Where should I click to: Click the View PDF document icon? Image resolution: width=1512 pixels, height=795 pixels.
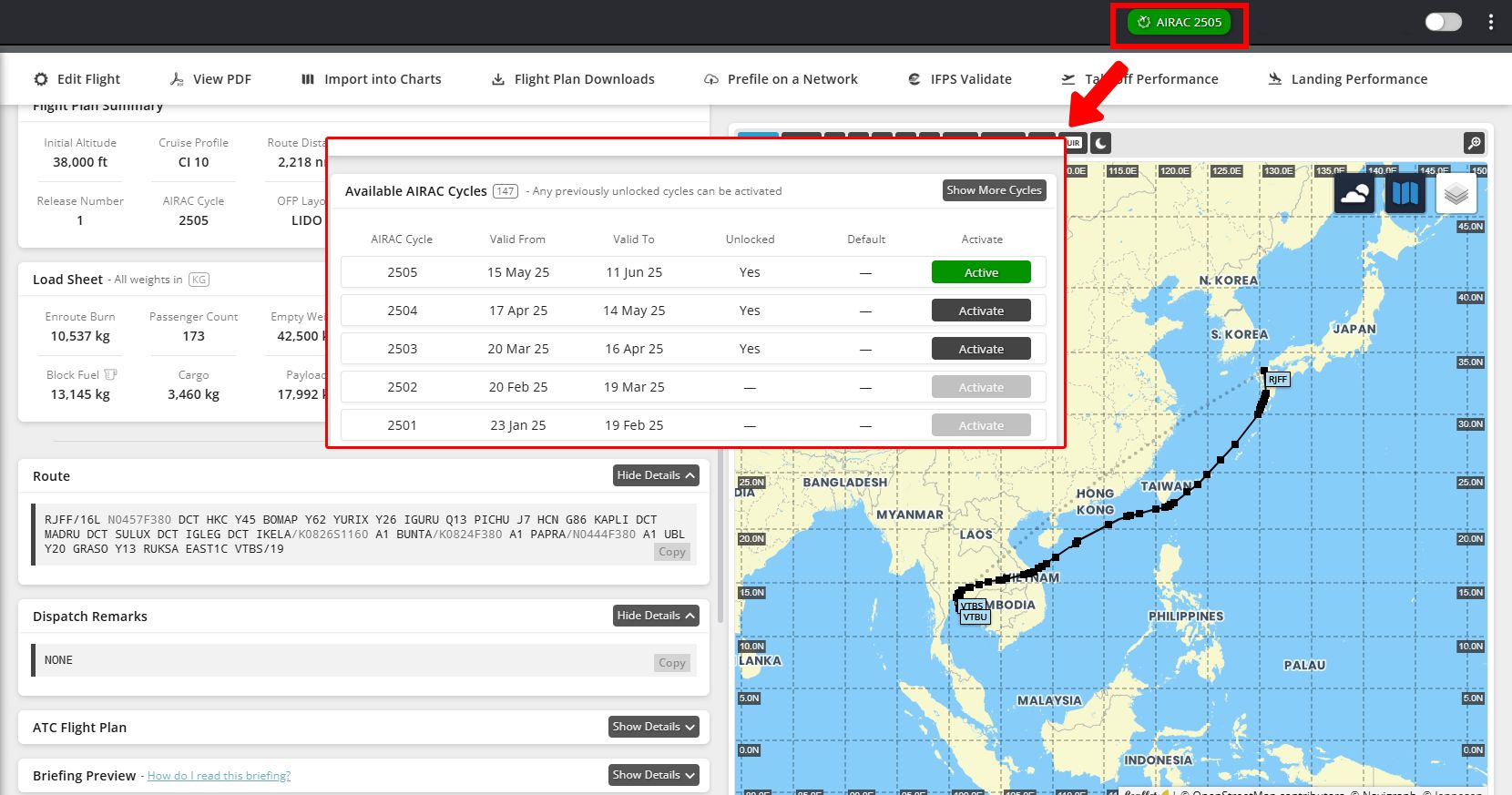pos(177,79)
